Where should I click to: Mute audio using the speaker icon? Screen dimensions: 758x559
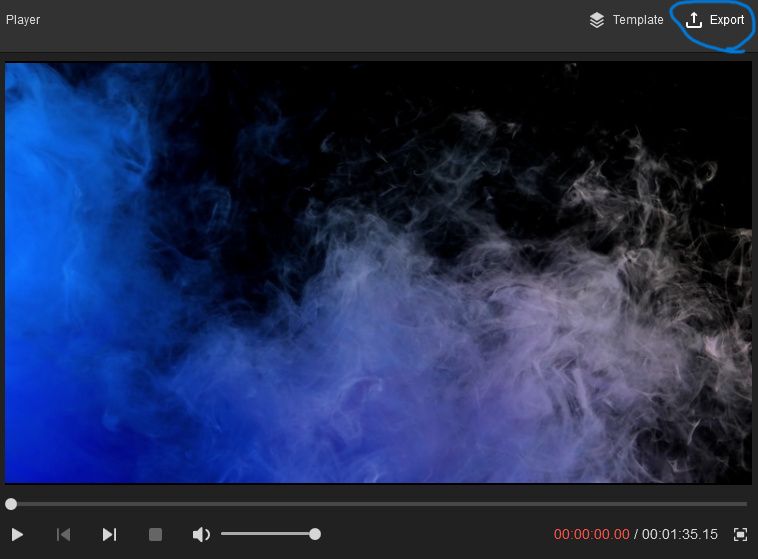click(201, 535)
